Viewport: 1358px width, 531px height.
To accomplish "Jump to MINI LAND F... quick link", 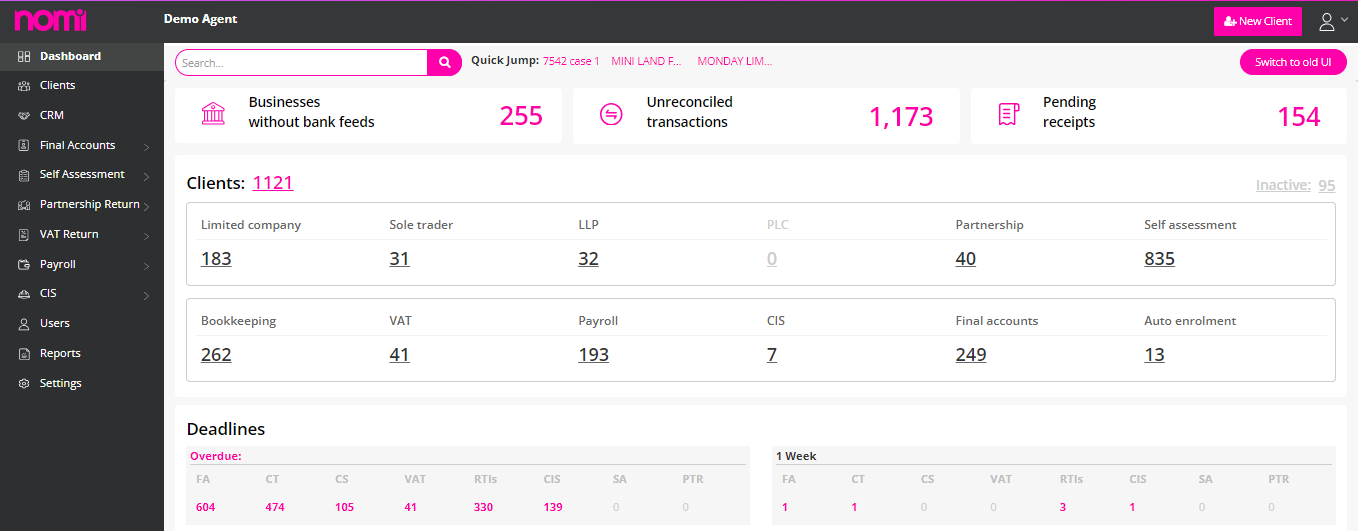I will pyautogui.click(x=647, y=61).
